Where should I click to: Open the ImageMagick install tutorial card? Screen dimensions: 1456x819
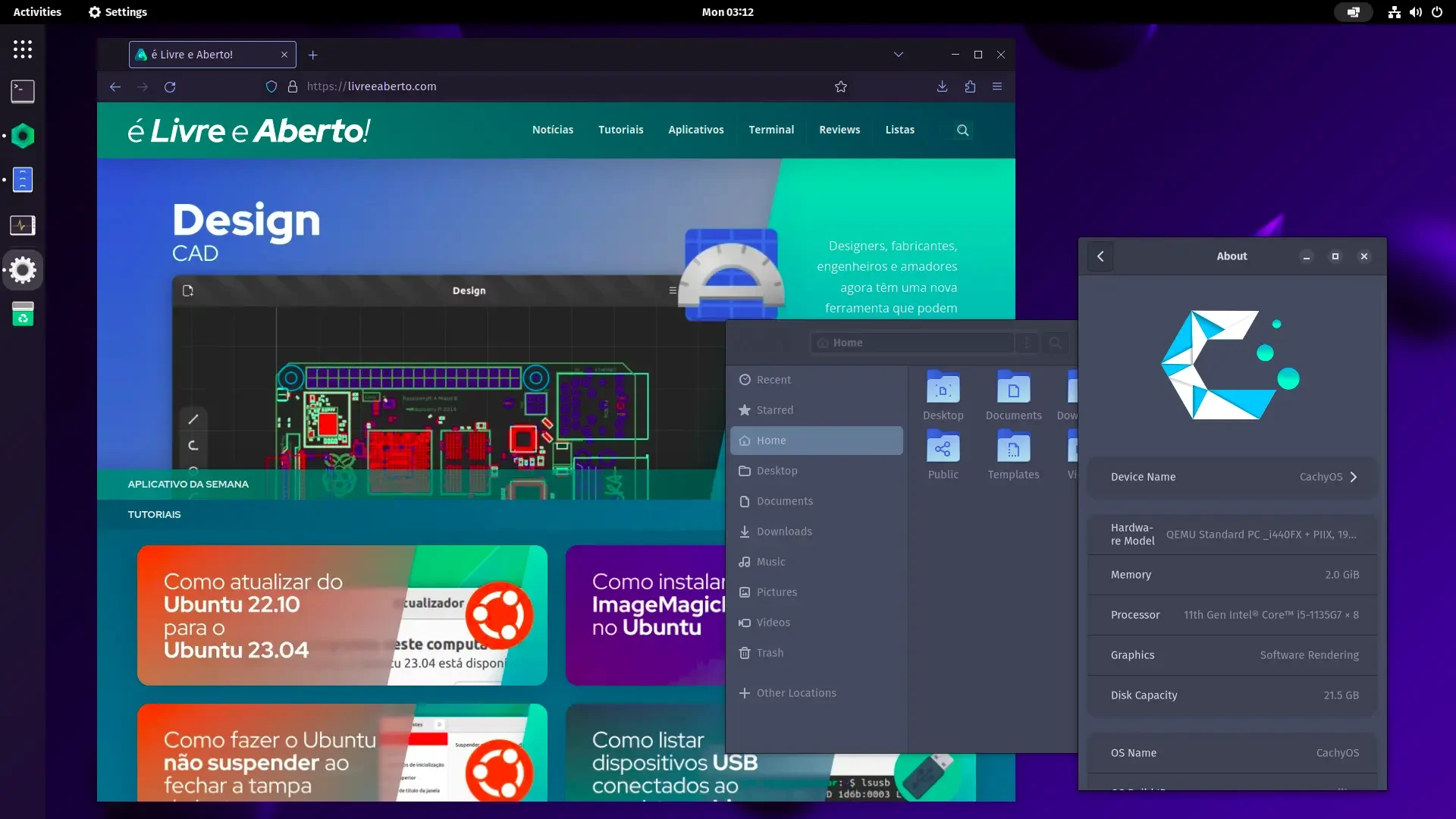click(645, 615)
